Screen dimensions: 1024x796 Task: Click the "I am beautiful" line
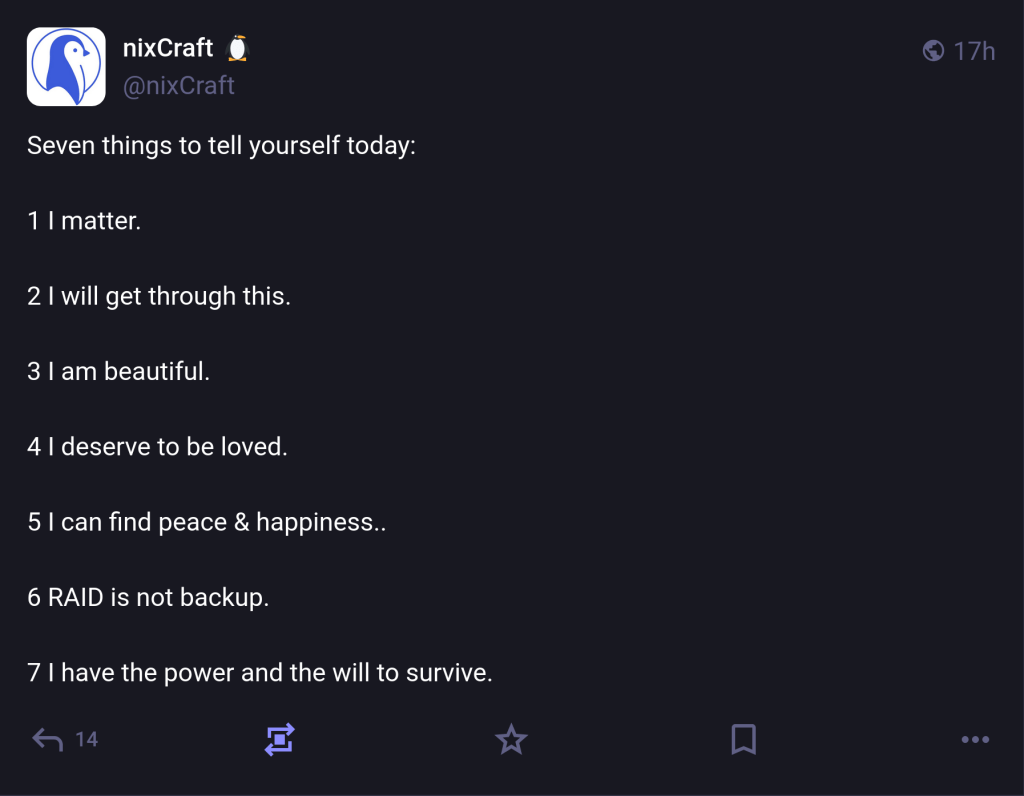(118, 372)
